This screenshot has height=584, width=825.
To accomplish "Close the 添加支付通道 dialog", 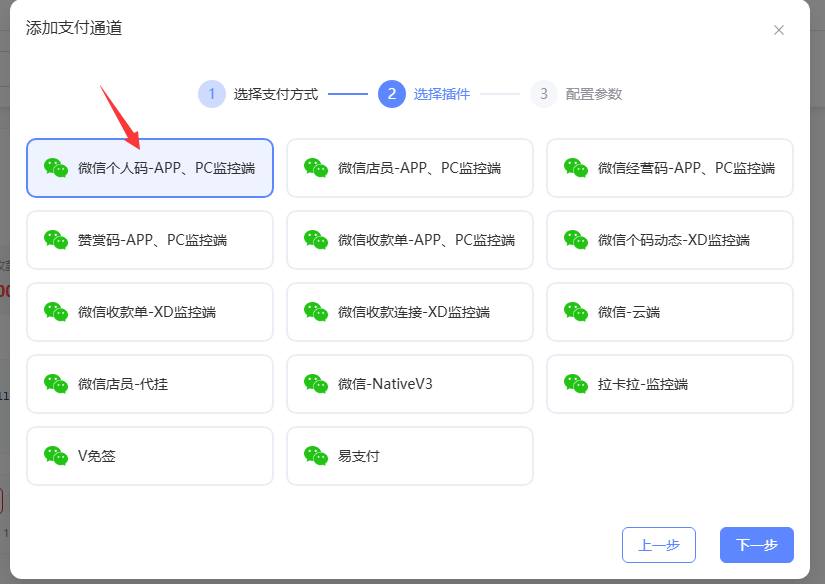I will point(779,30).
